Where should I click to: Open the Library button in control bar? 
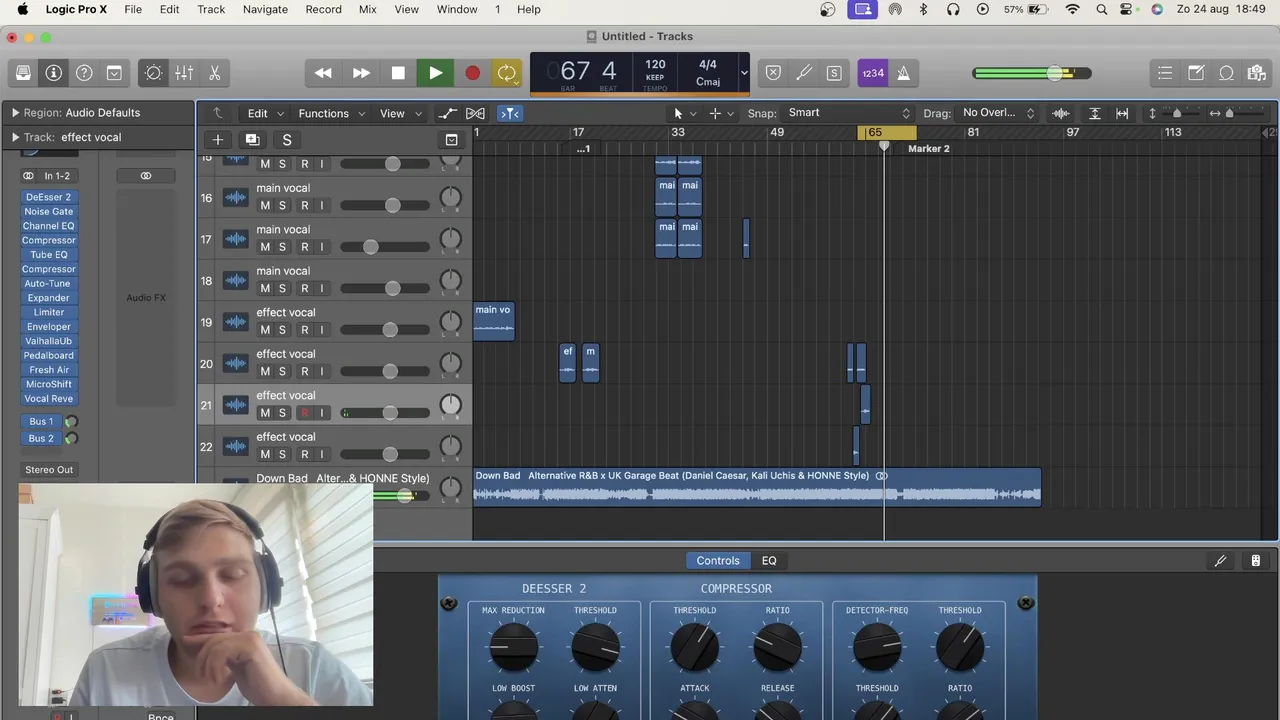(23, 73)
